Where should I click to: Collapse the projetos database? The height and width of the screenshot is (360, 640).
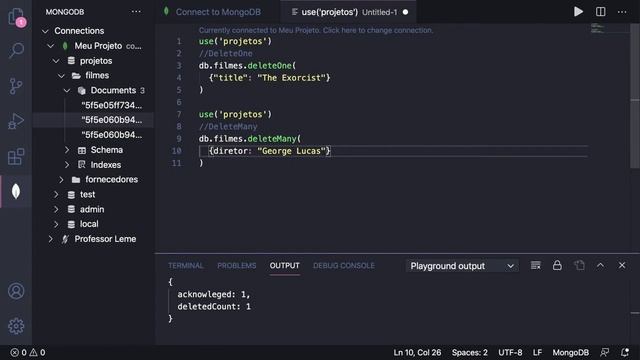[x=56, y=61]
